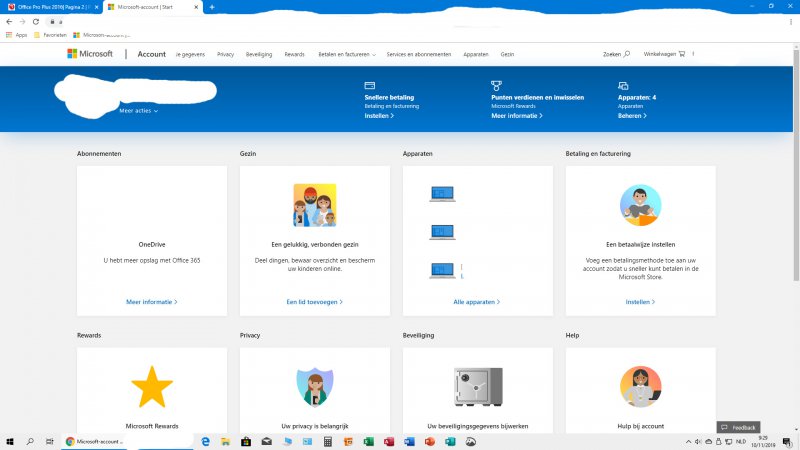The height and width of the screenshot is (450, 800).
Task: Click the Apps bookmarks shortcut
Action: point(16,35)
